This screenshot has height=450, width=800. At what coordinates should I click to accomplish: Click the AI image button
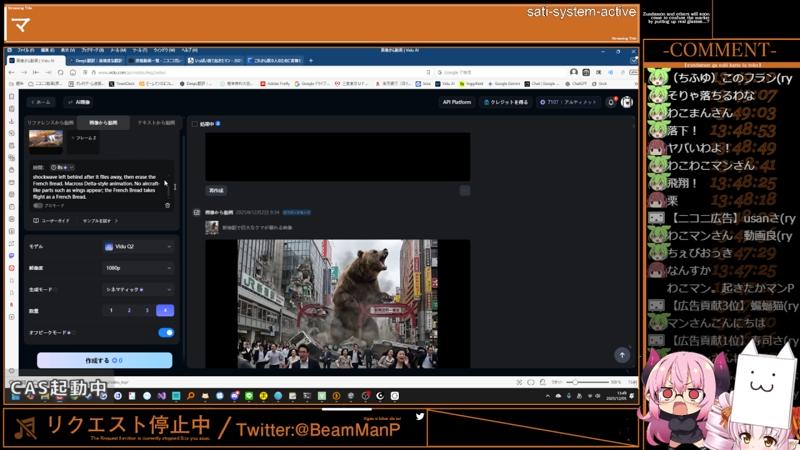point(79,102)
